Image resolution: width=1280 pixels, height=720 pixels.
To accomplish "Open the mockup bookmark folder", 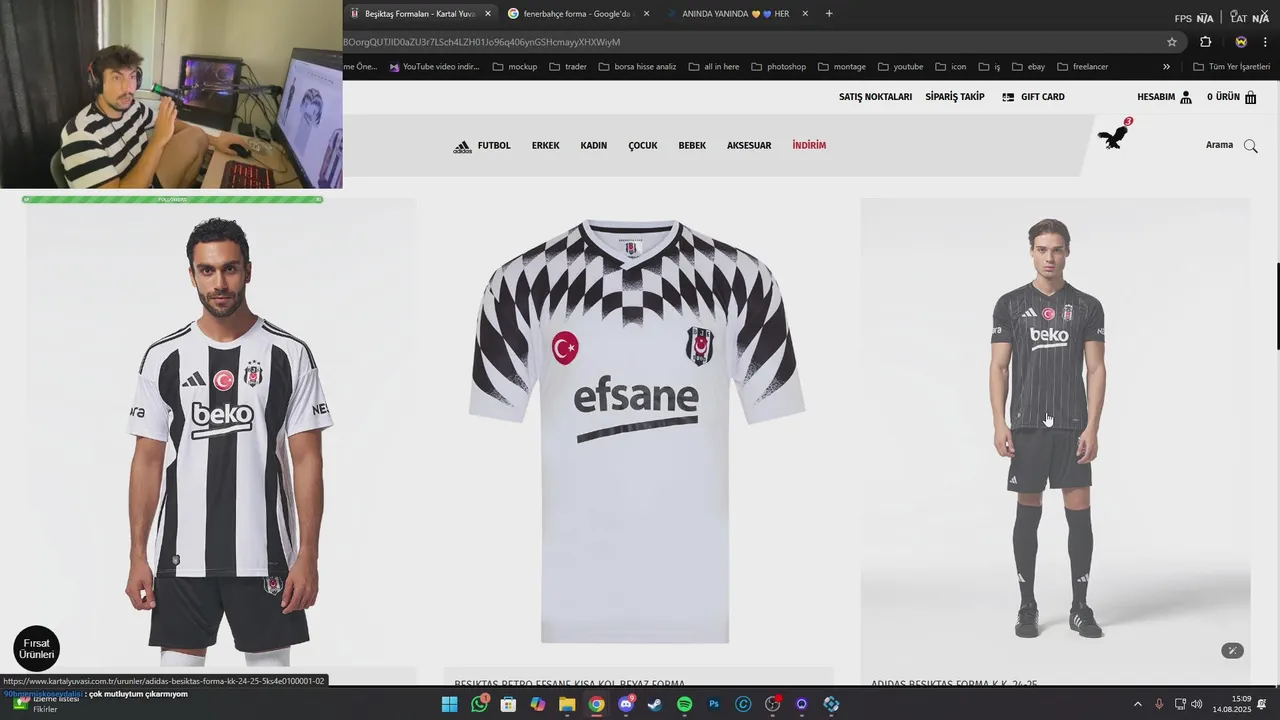I will [515, 67].
